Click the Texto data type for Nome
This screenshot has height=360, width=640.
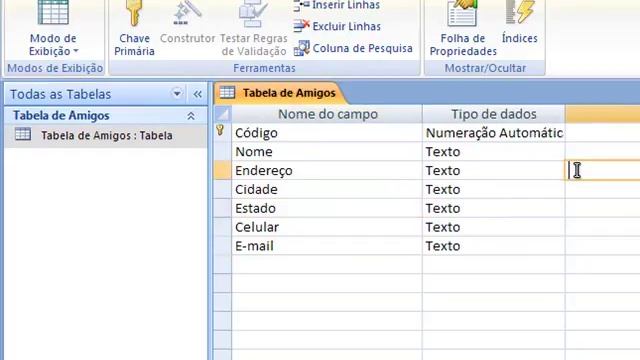(494, 151)
